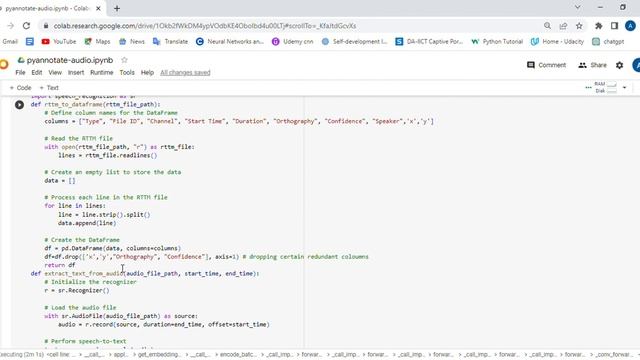The width and height of the screenshot is (640, 360).
Task: Open the Maps bookmark
Action: 97,42
